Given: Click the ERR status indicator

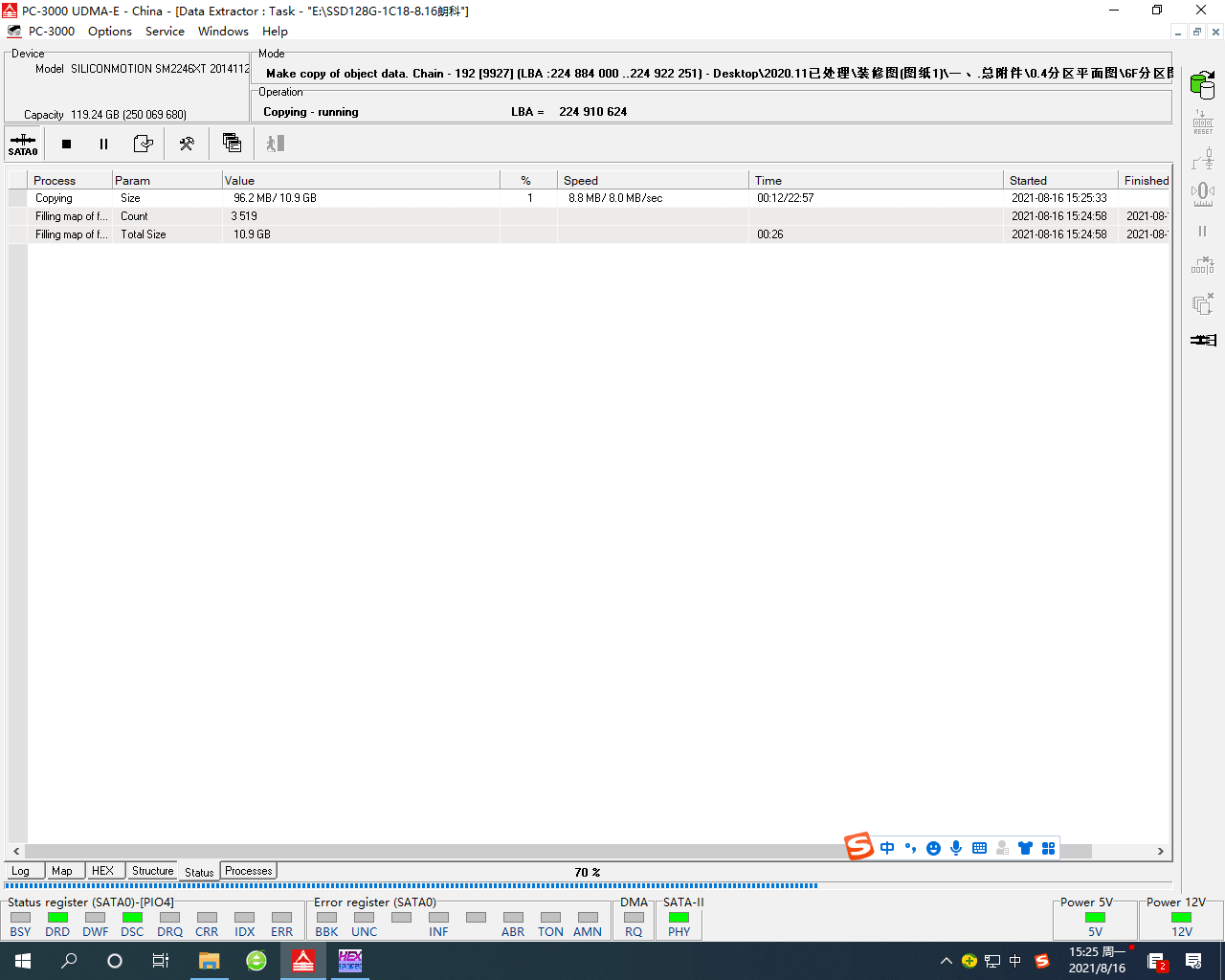Looking at the screenshot, I should [281, 917].
